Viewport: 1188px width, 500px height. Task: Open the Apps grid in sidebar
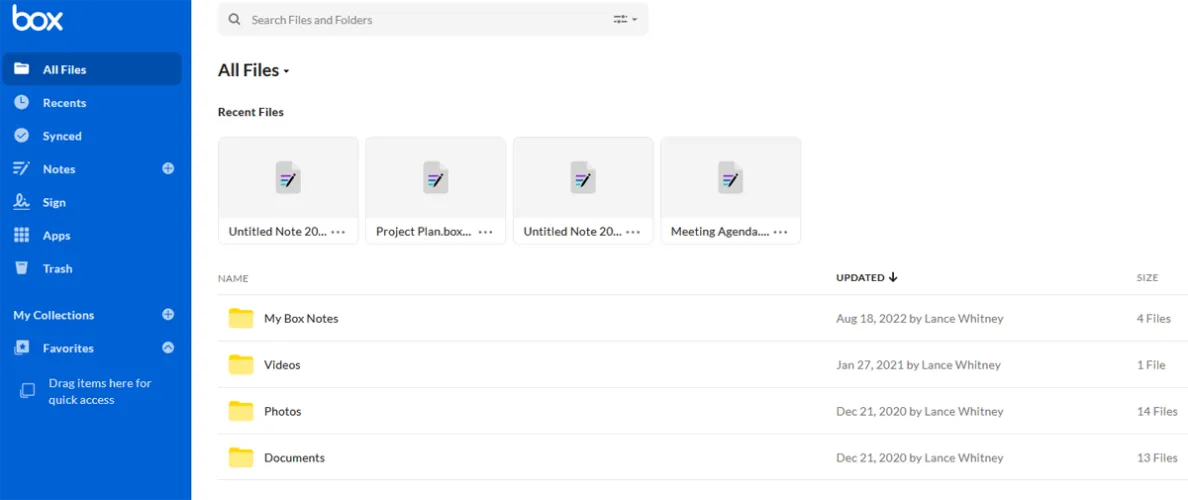pyautogui.click(x=56, y=236)
